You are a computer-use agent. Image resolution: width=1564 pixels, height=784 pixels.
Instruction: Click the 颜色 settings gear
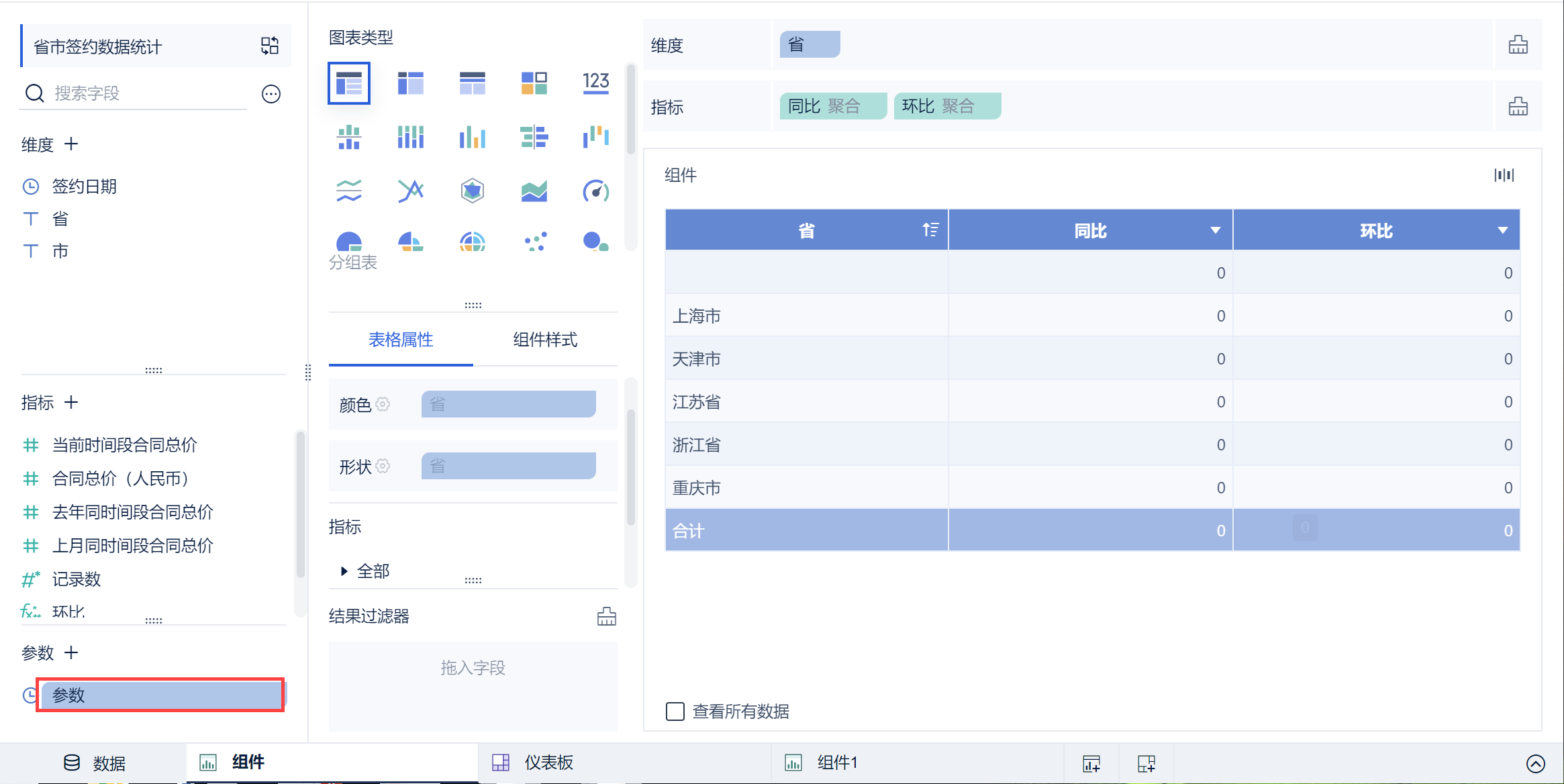coord(383,404)
